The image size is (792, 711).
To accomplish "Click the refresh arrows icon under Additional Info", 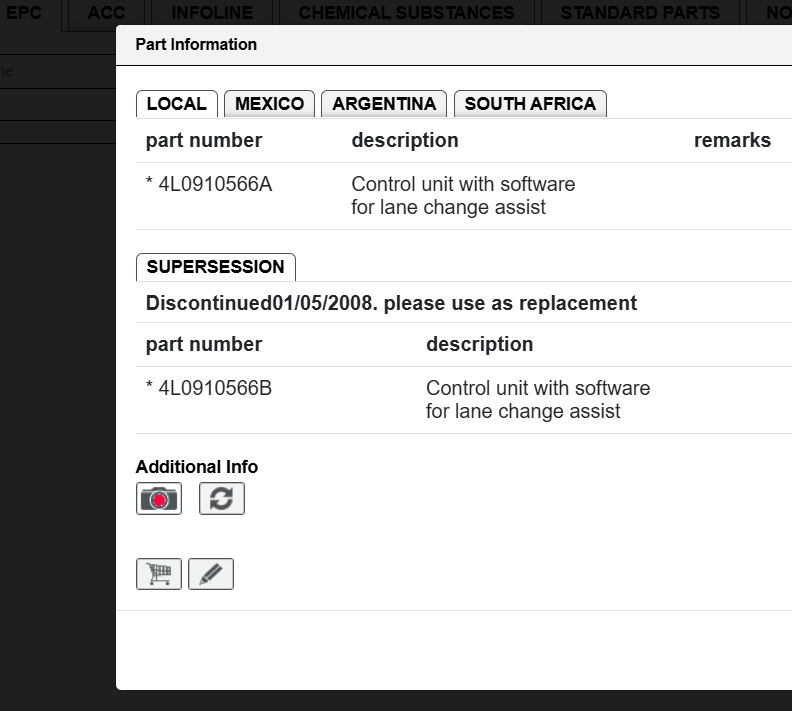I will click(x=222, y=498).
